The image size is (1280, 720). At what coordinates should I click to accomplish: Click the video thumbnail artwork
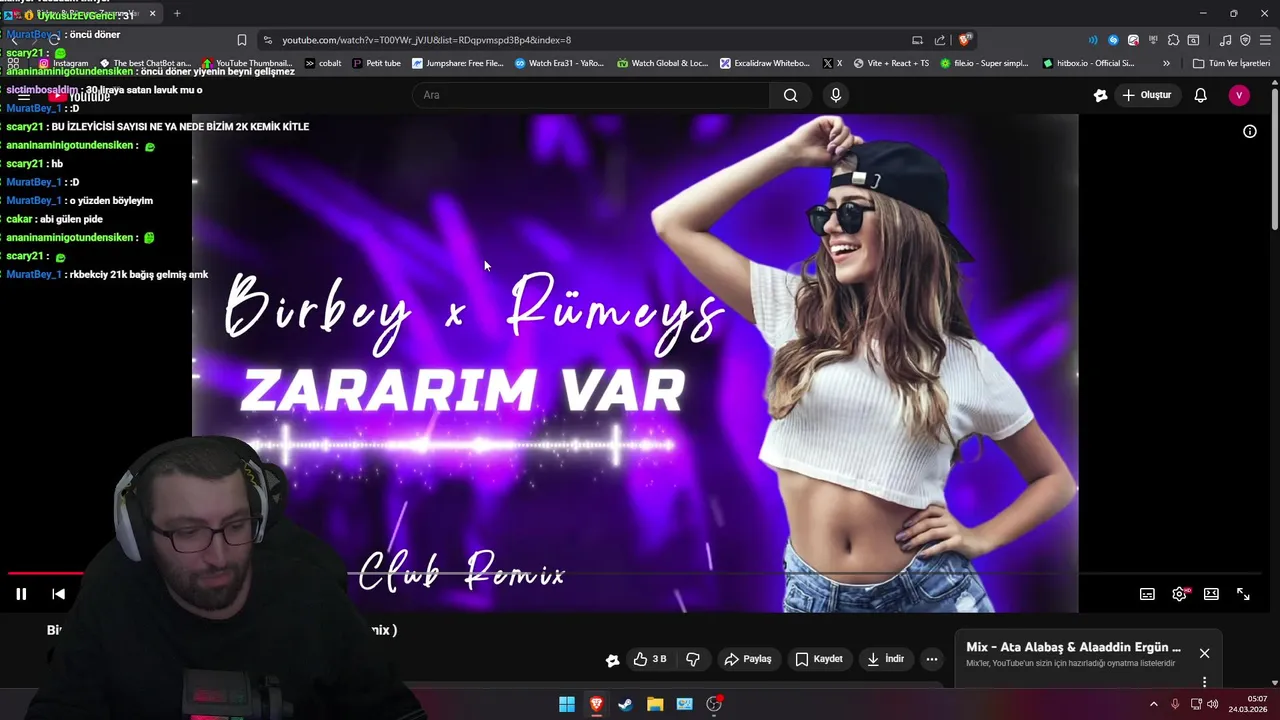tap(634, 362)
